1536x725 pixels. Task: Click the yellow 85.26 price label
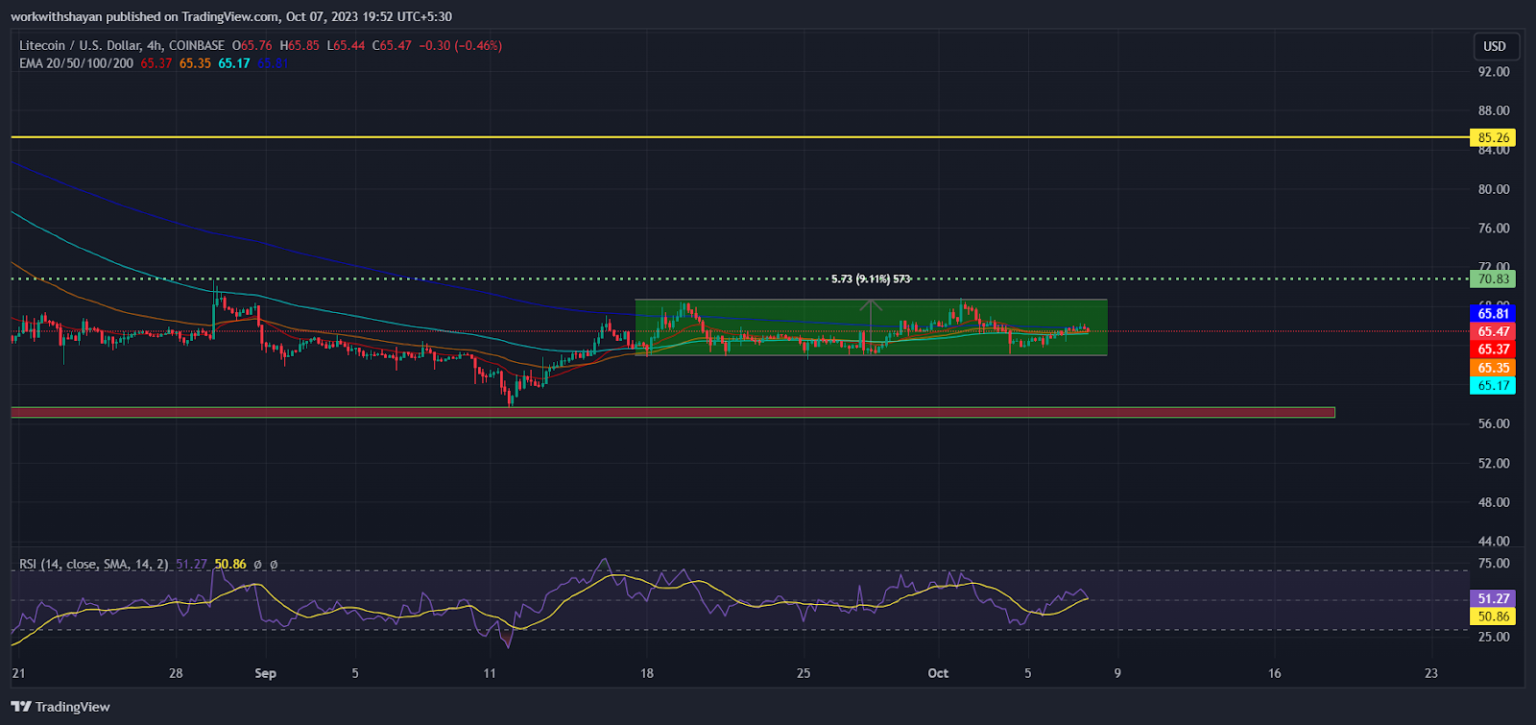point(1492,138)
